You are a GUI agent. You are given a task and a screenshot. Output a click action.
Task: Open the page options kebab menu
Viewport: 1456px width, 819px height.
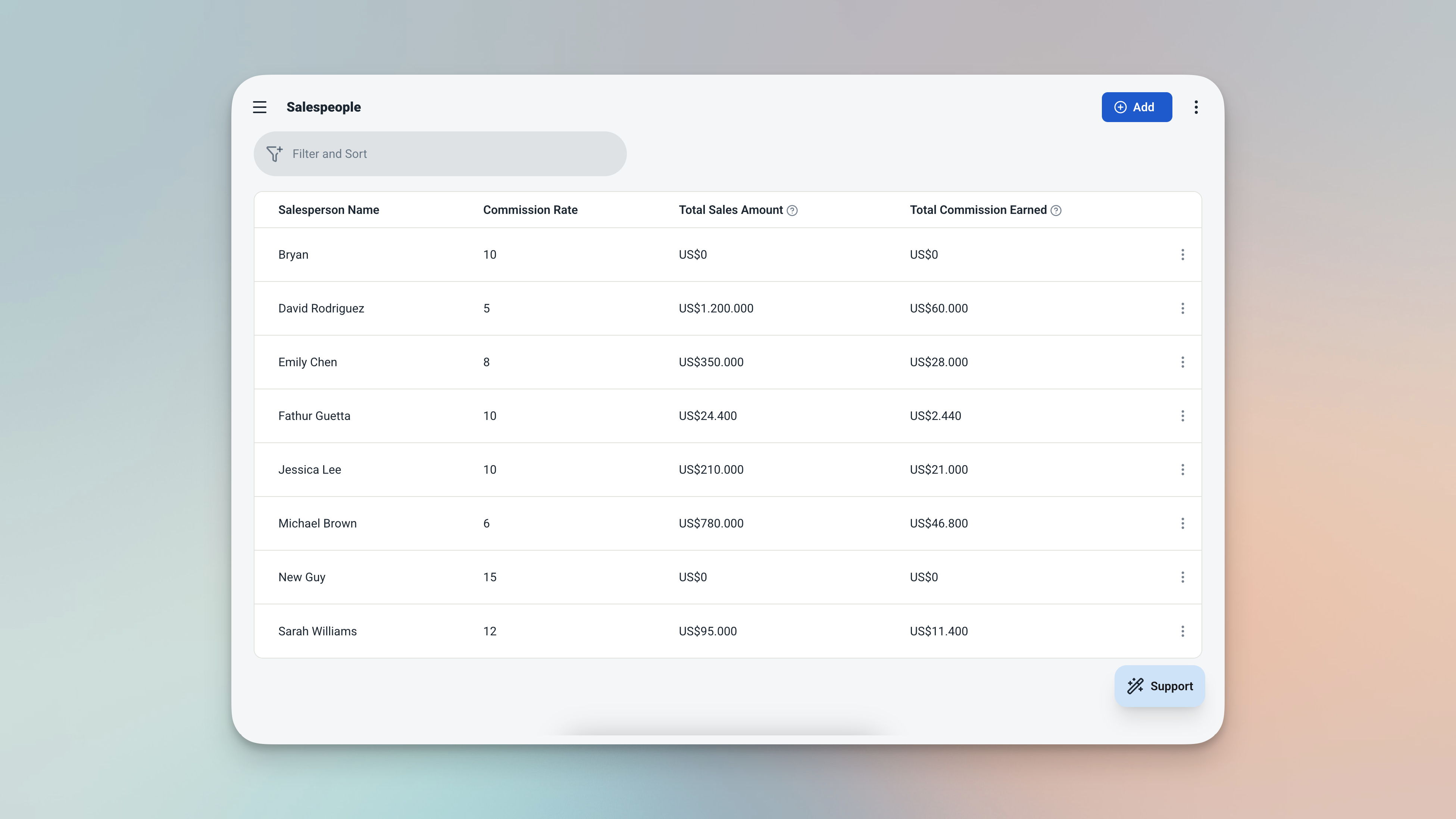click(1196, 107)
